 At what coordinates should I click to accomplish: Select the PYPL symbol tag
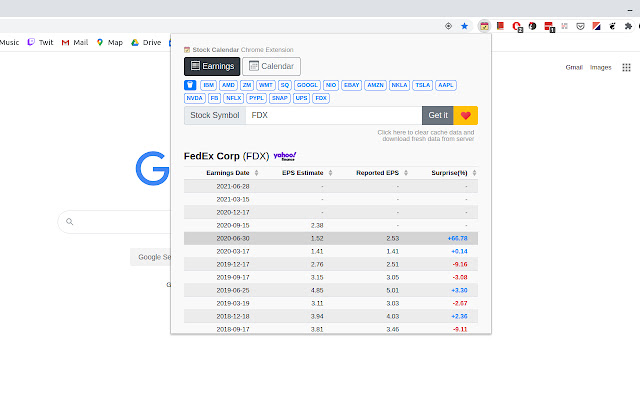pyautogui.click(x=256, y=98)
